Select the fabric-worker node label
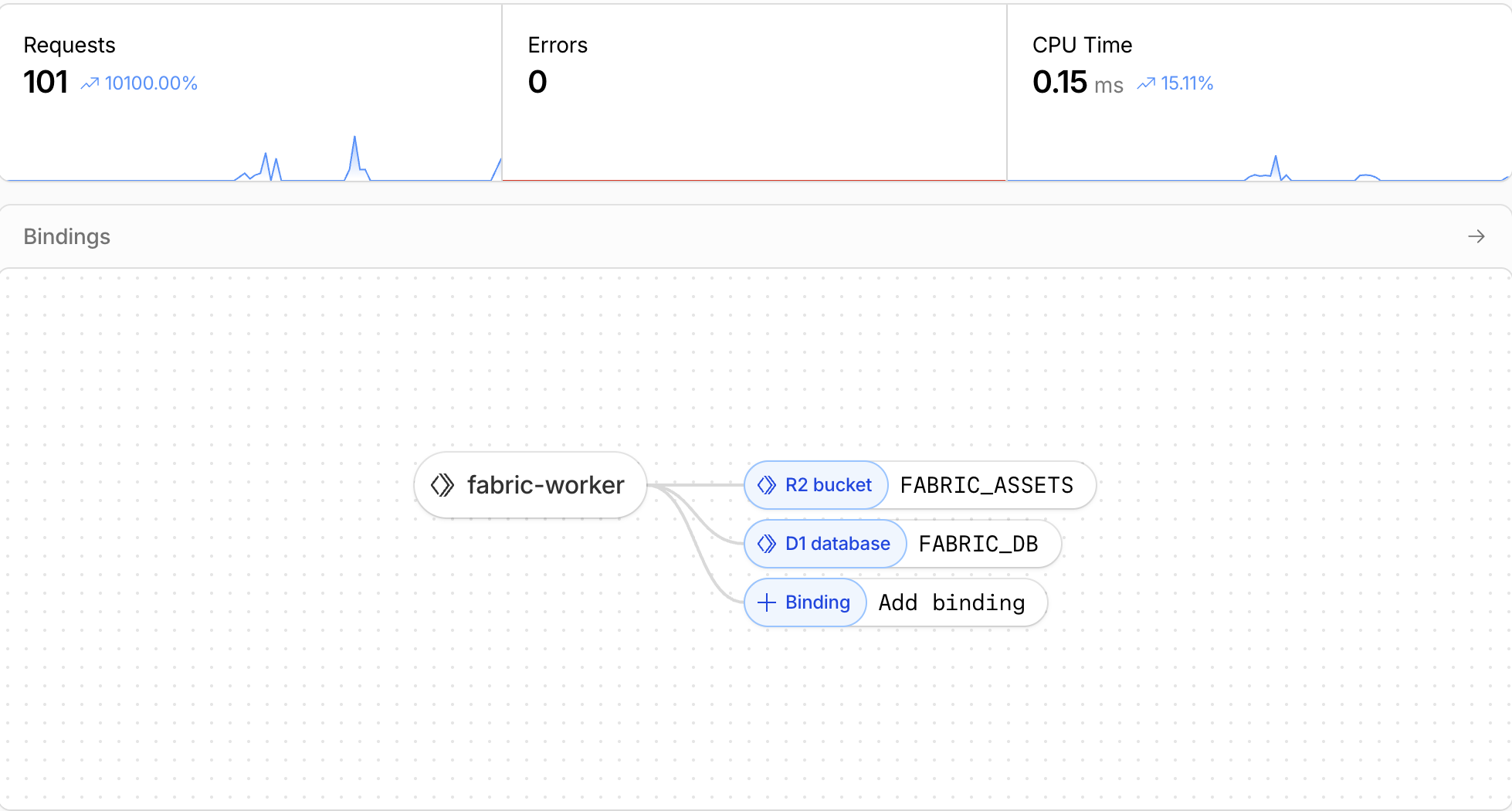The image size is (1512, 811). point(545,485)
